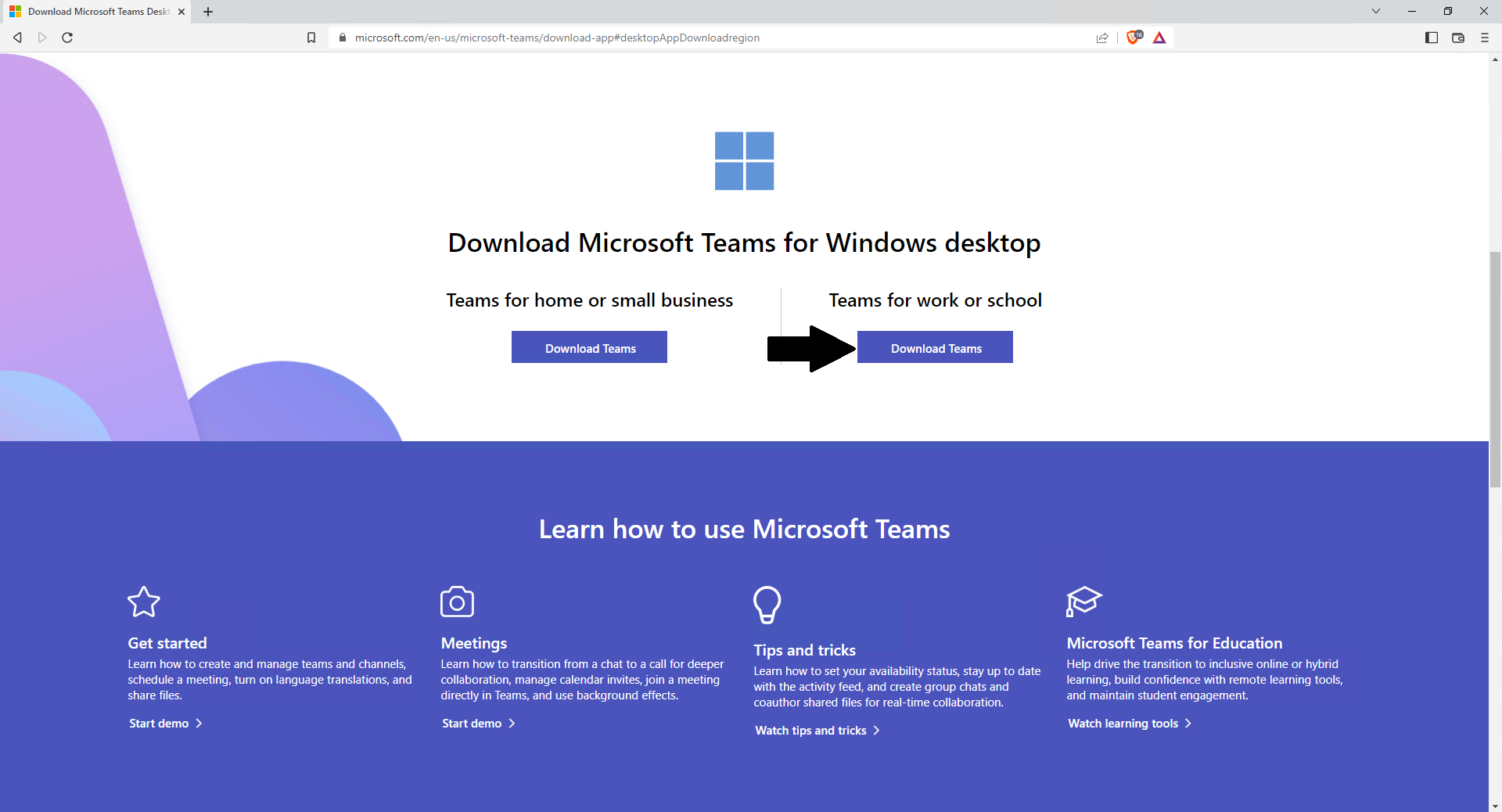
Task: Open the browser hamburger menu
Action: pyautogui.click(x=1485, y=38)
